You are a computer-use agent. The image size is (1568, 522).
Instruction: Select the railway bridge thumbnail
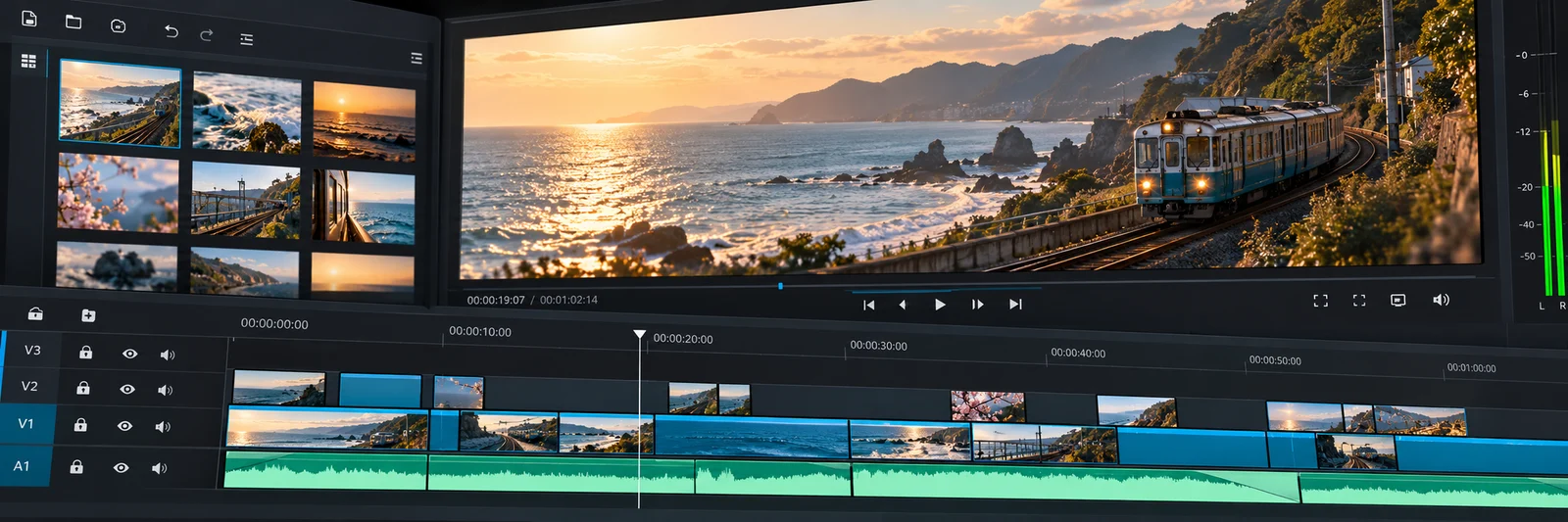coord(246,200)
